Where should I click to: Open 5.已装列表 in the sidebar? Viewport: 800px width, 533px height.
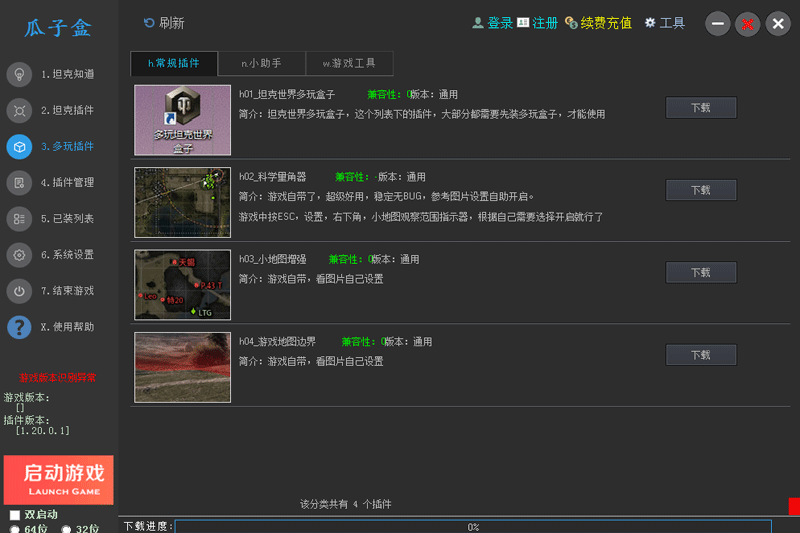[x=67, y=219]
